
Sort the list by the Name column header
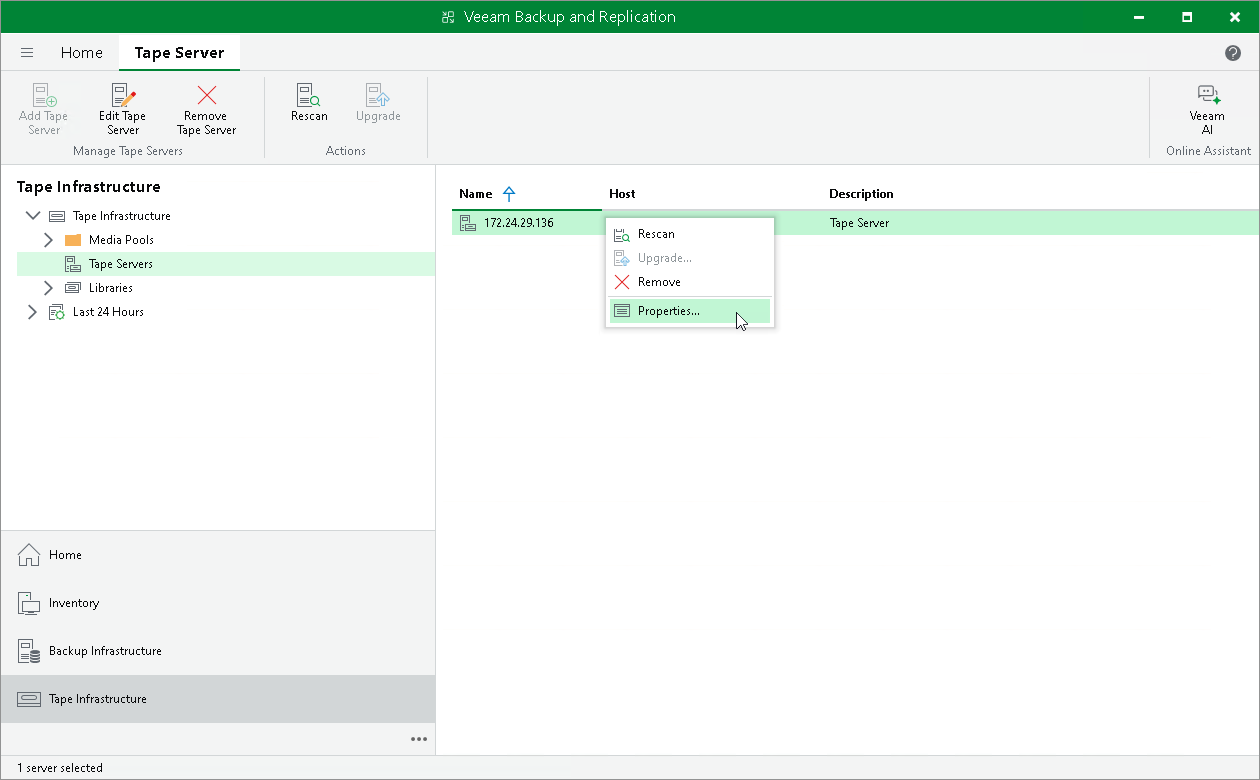(x=476, y=194)
